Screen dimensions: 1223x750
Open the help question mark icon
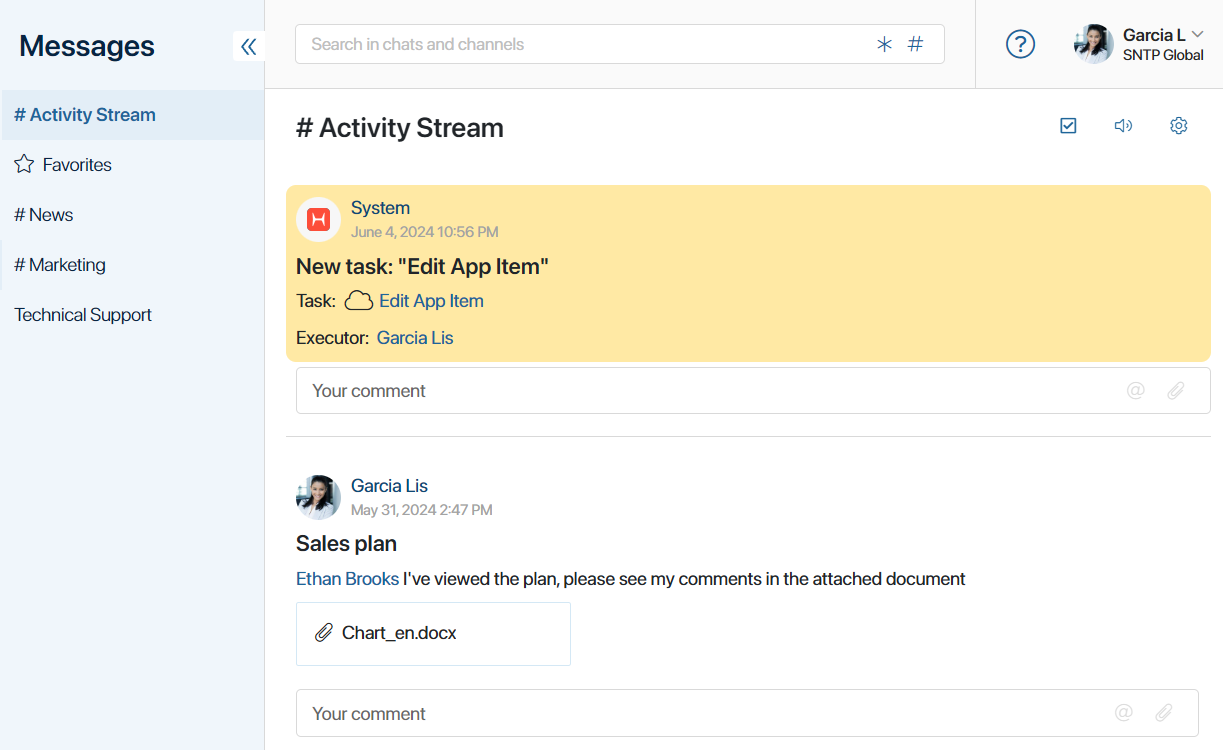[x=1020, y=44]
